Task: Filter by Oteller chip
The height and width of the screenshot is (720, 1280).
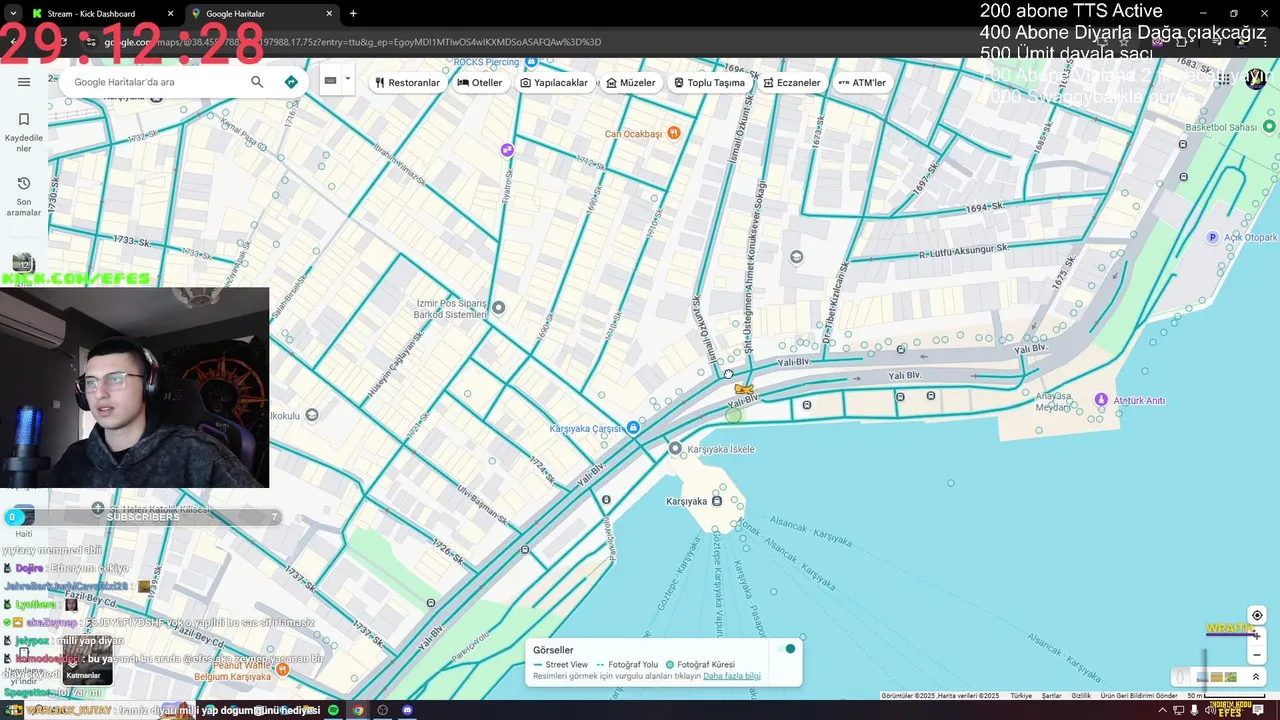Action: tap(480, 83)
